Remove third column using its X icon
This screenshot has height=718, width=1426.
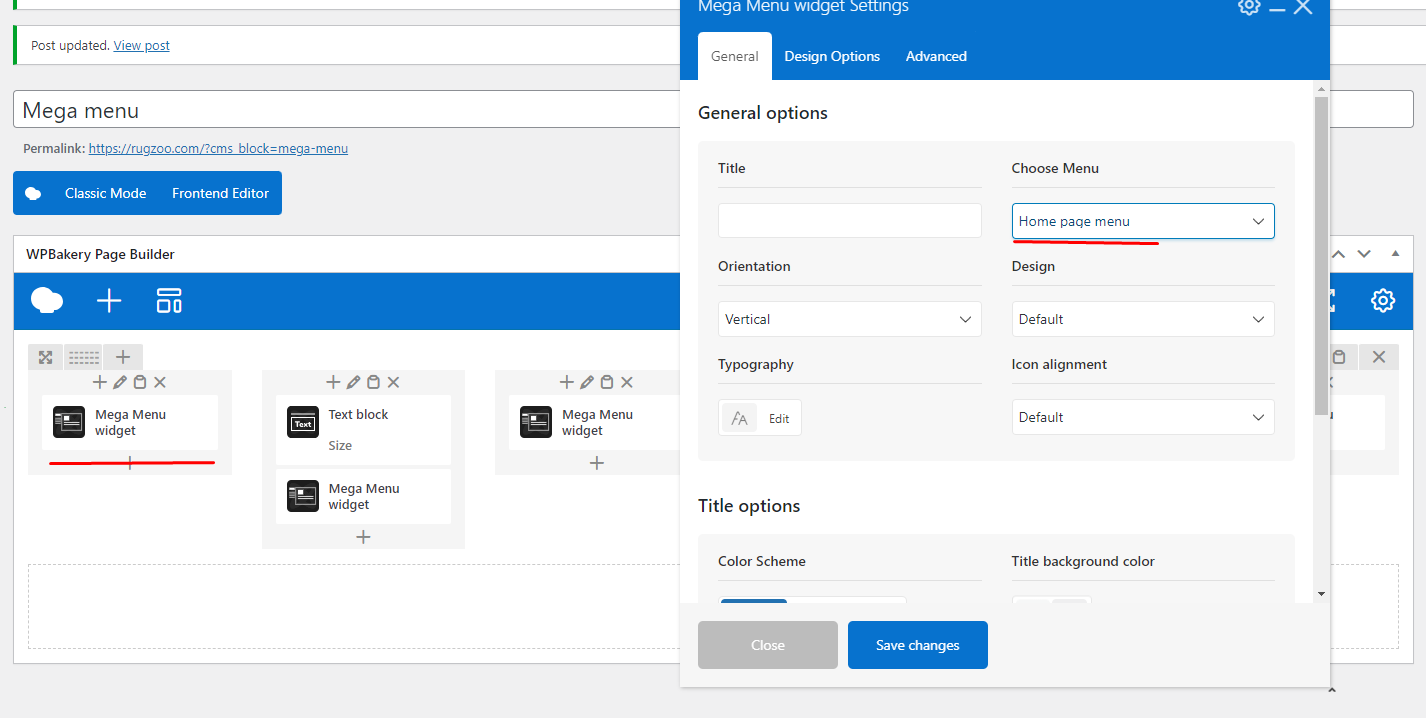(x=627, y=382)
